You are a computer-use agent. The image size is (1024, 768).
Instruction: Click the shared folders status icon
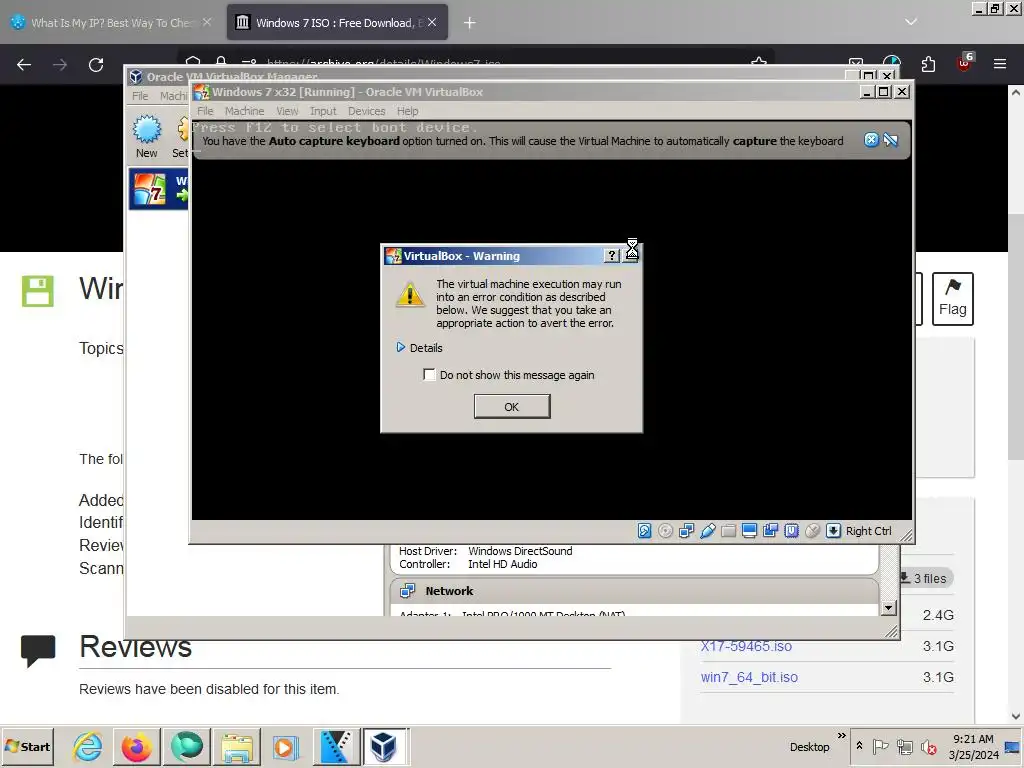pos(728,531)
